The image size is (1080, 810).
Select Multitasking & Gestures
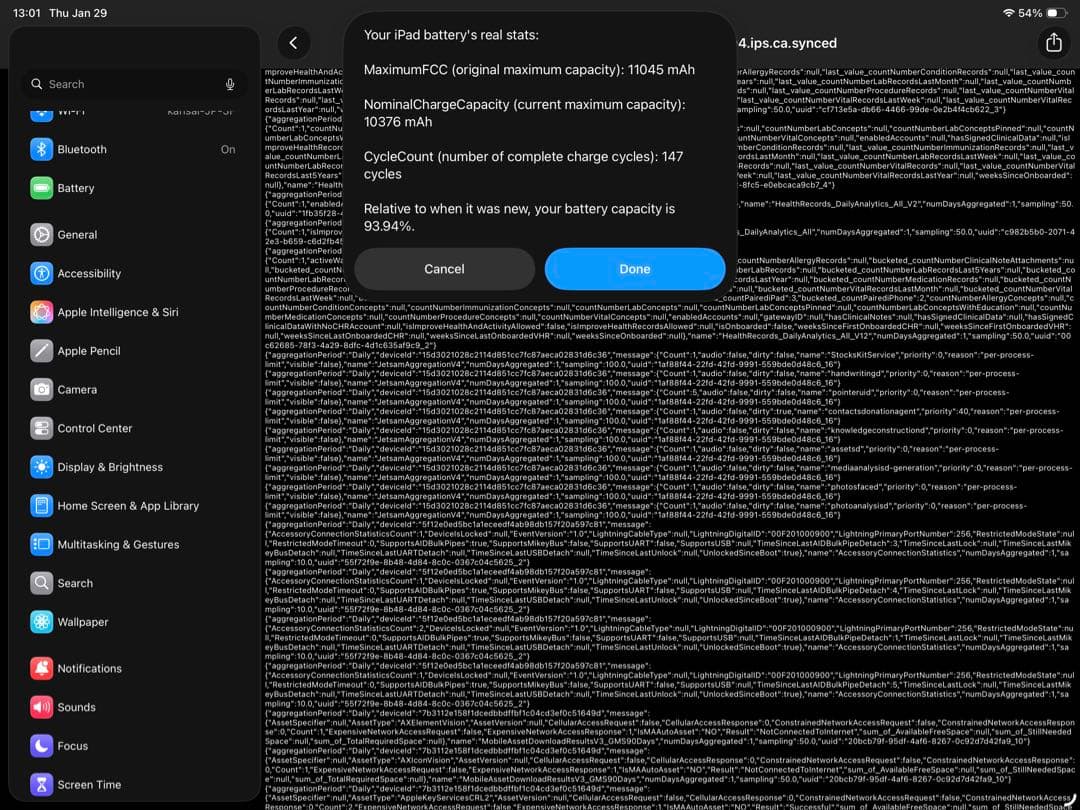pyautogui.click(x=118, y=545)
